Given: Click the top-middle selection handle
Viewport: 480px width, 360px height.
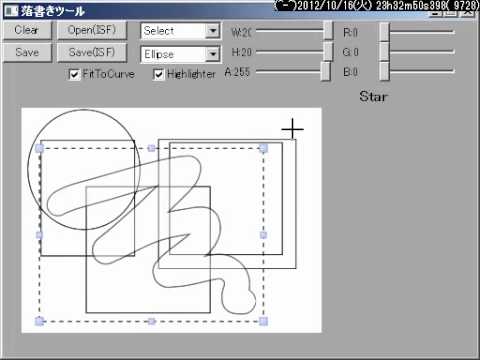Looking at the screenshot, I should click(151, 148).
